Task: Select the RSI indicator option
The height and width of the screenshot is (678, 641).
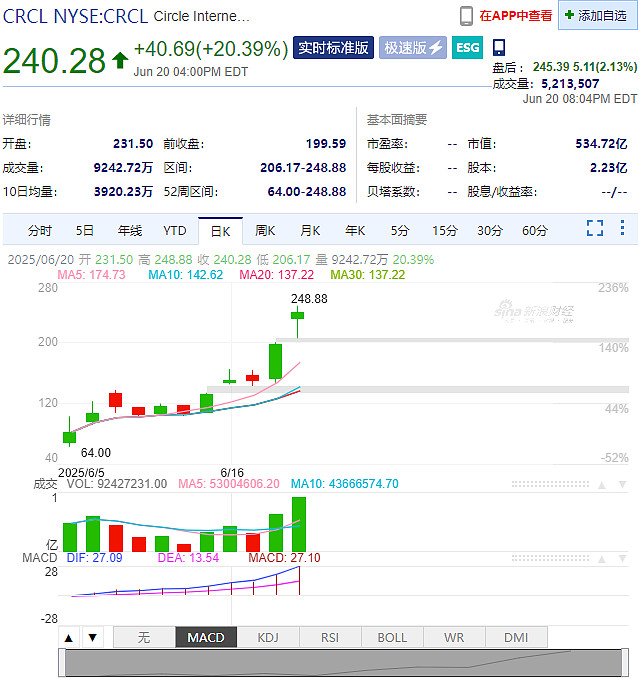Action: 330,638
